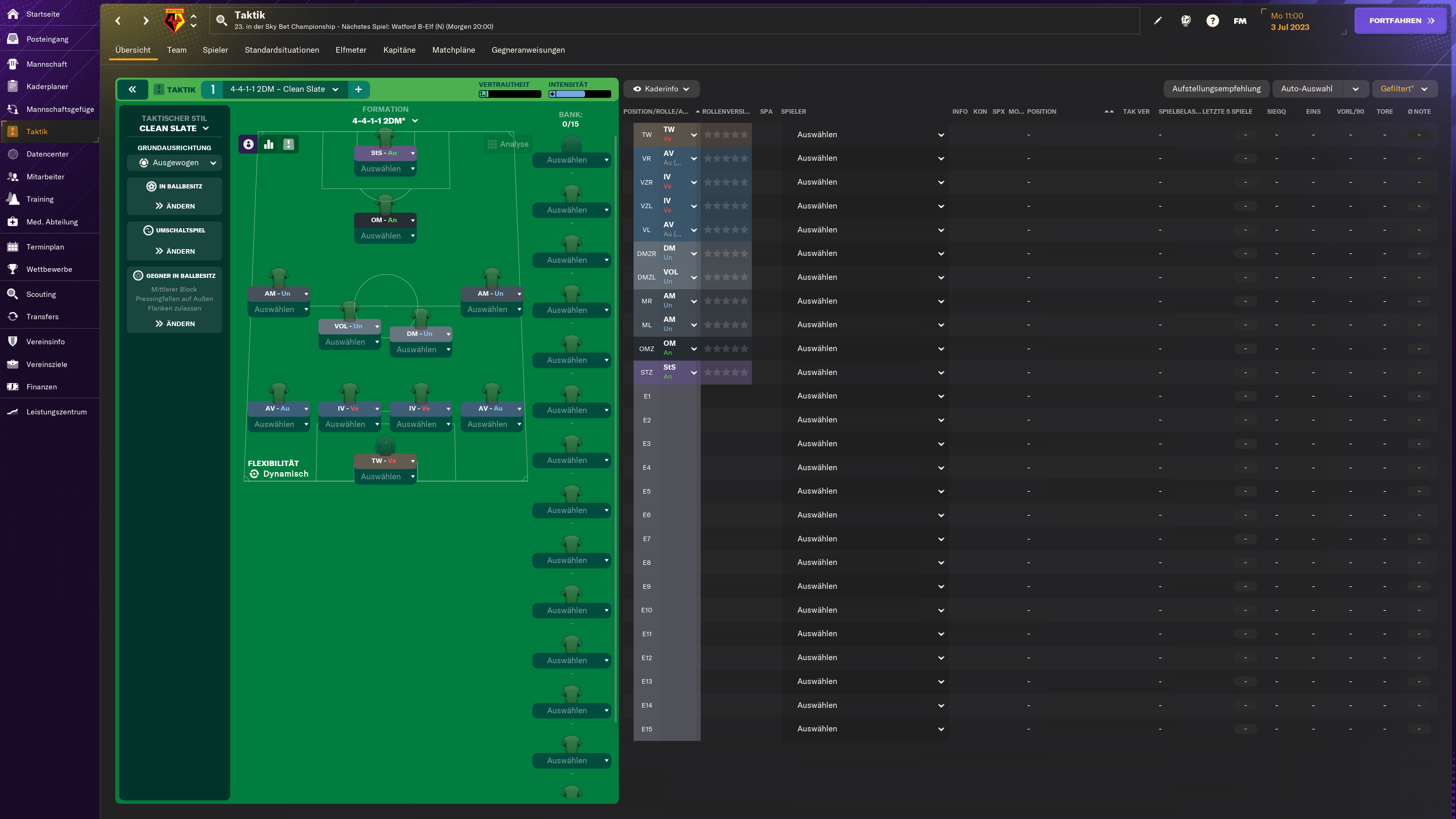The height and width of the screenshot is (819, 1456).
Task: Open the Matchpläne tab
Action: pyautogui.click(x=453, y=50)
